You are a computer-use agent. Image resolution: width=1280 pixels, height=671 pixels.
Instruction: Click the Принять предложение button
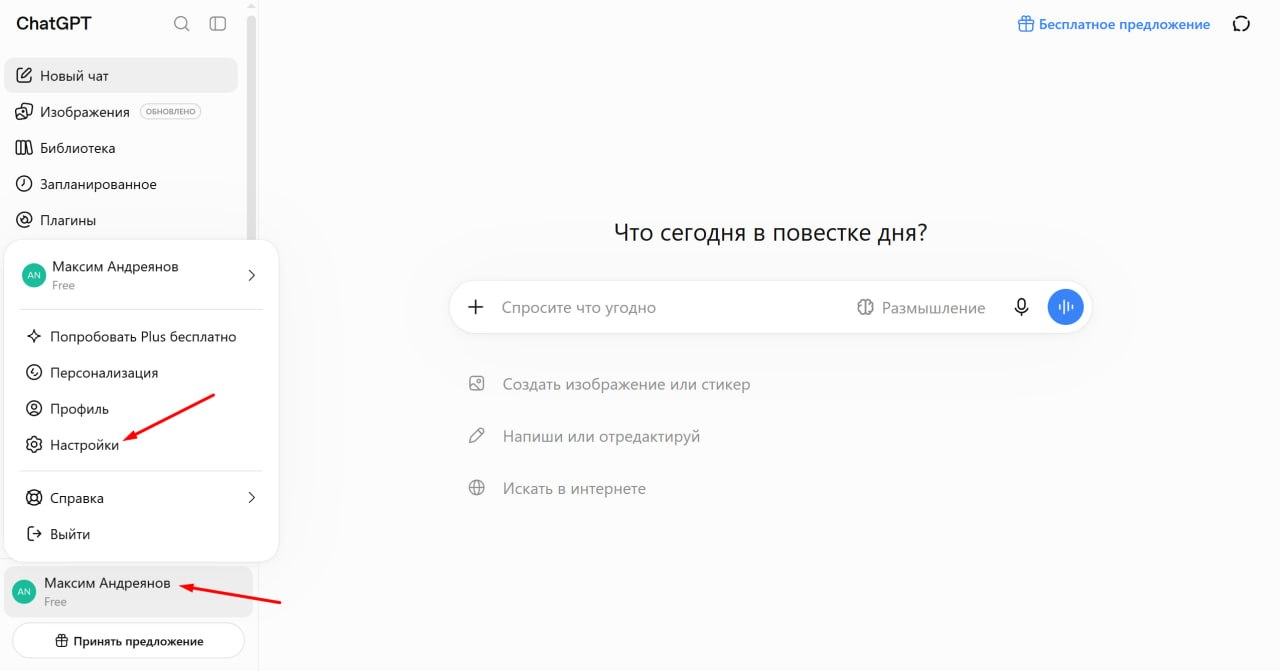click(x=128, y=641)
